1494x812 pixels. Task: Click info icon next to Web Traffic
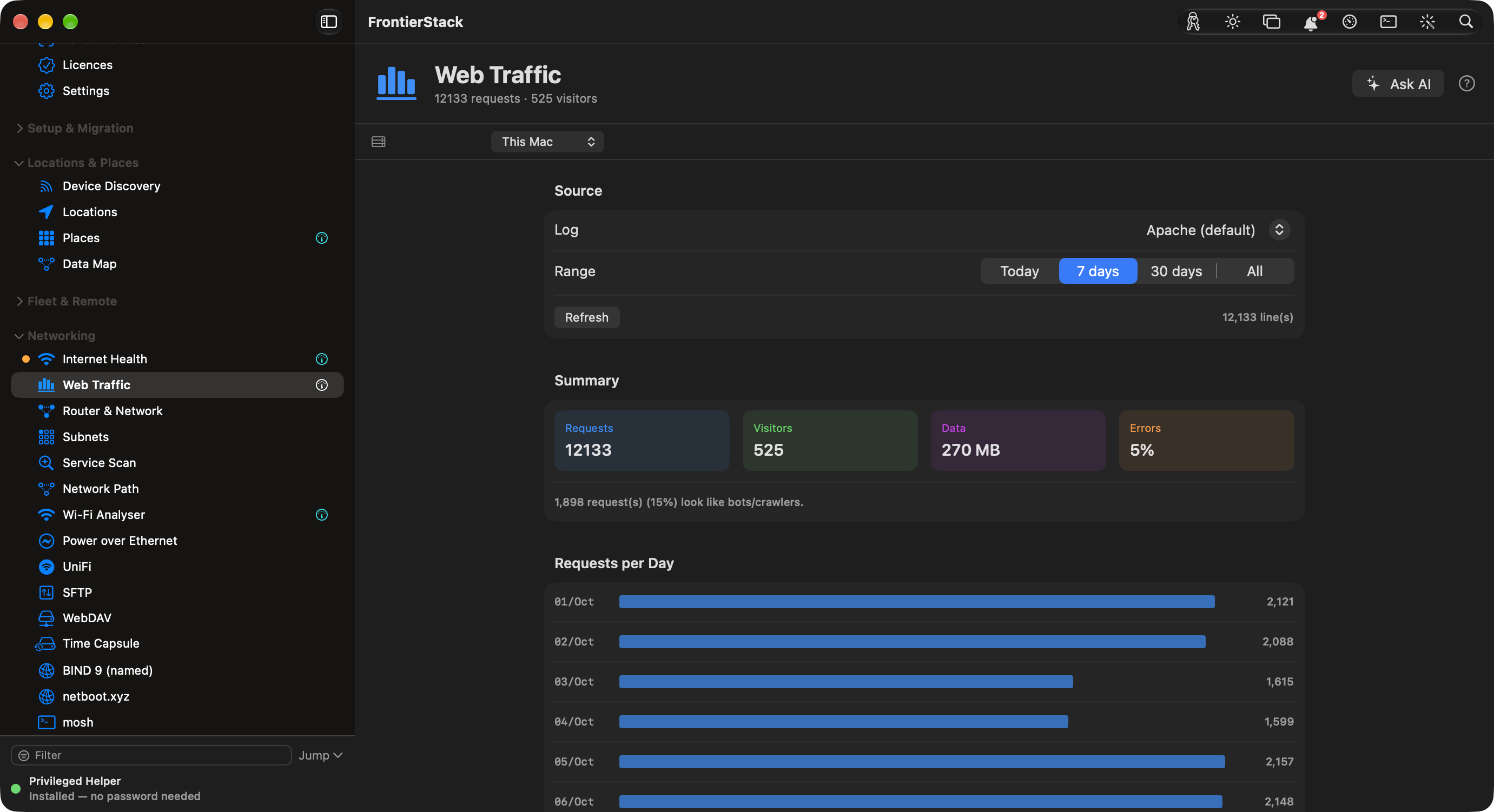click(322, 385)
